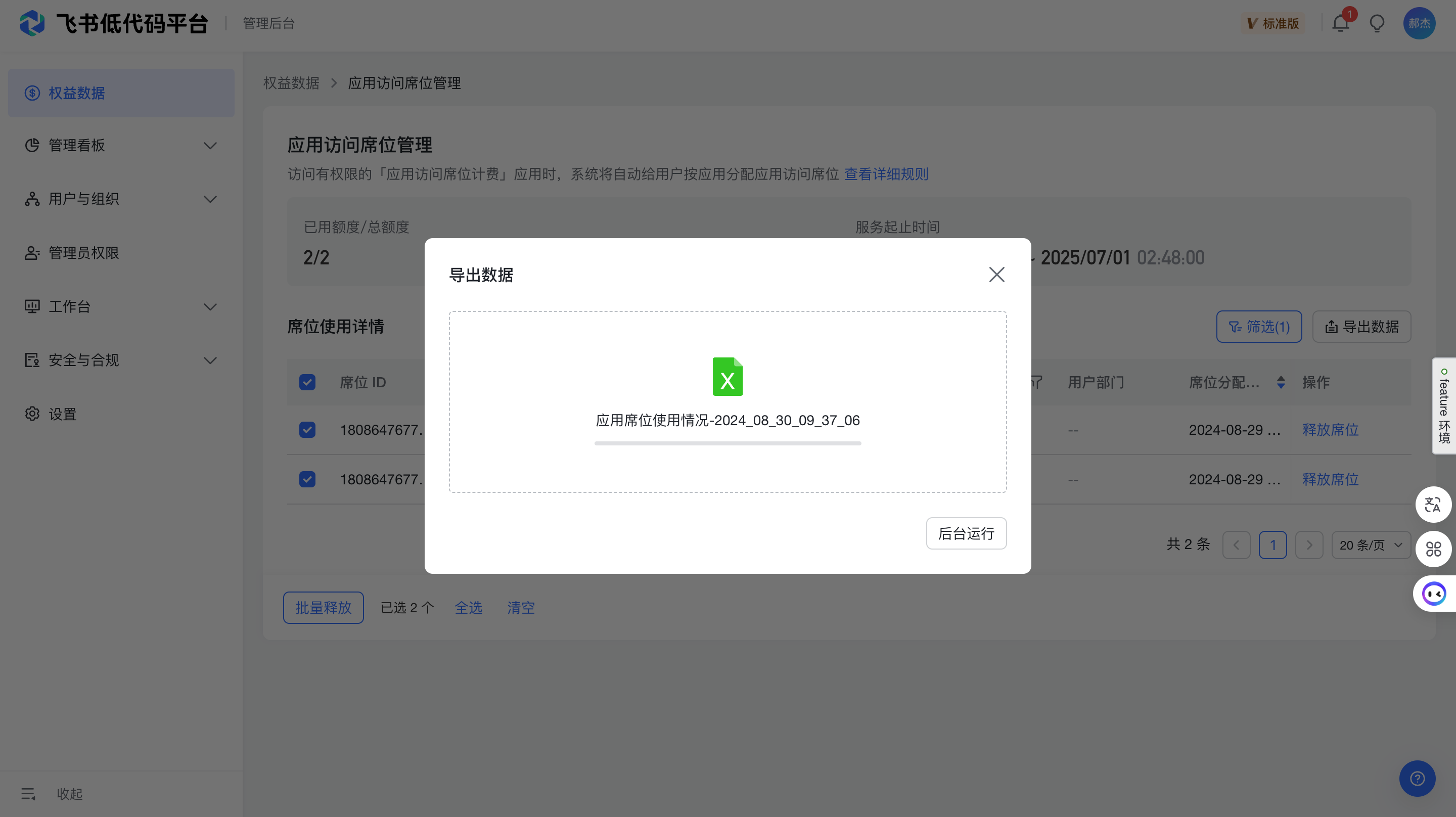Click the 全选 link
The image size is (1456, 817).
[469, 608]
